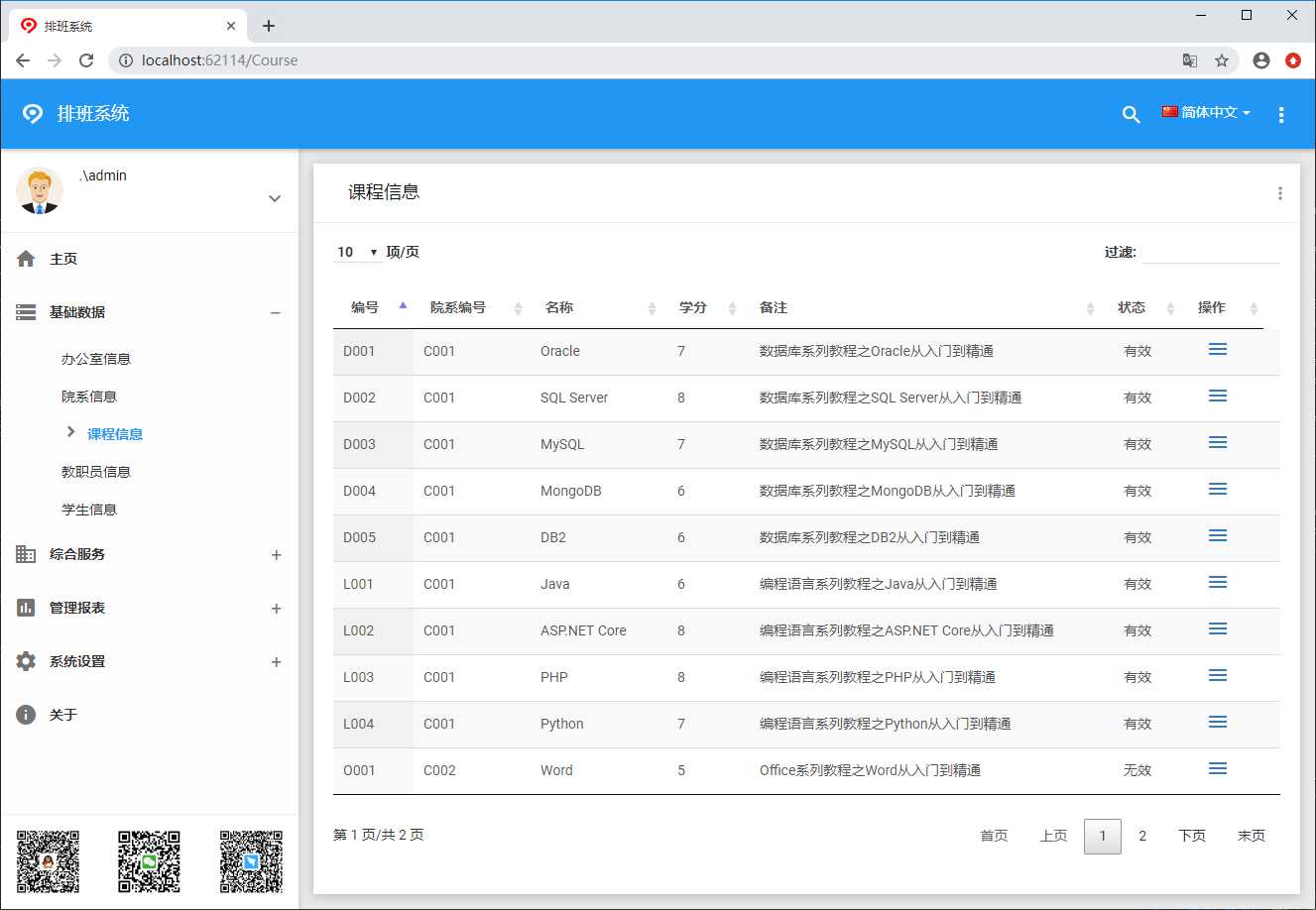Bookmark this page with star icon
The image size is (1316, 910).
point(1222,60)
